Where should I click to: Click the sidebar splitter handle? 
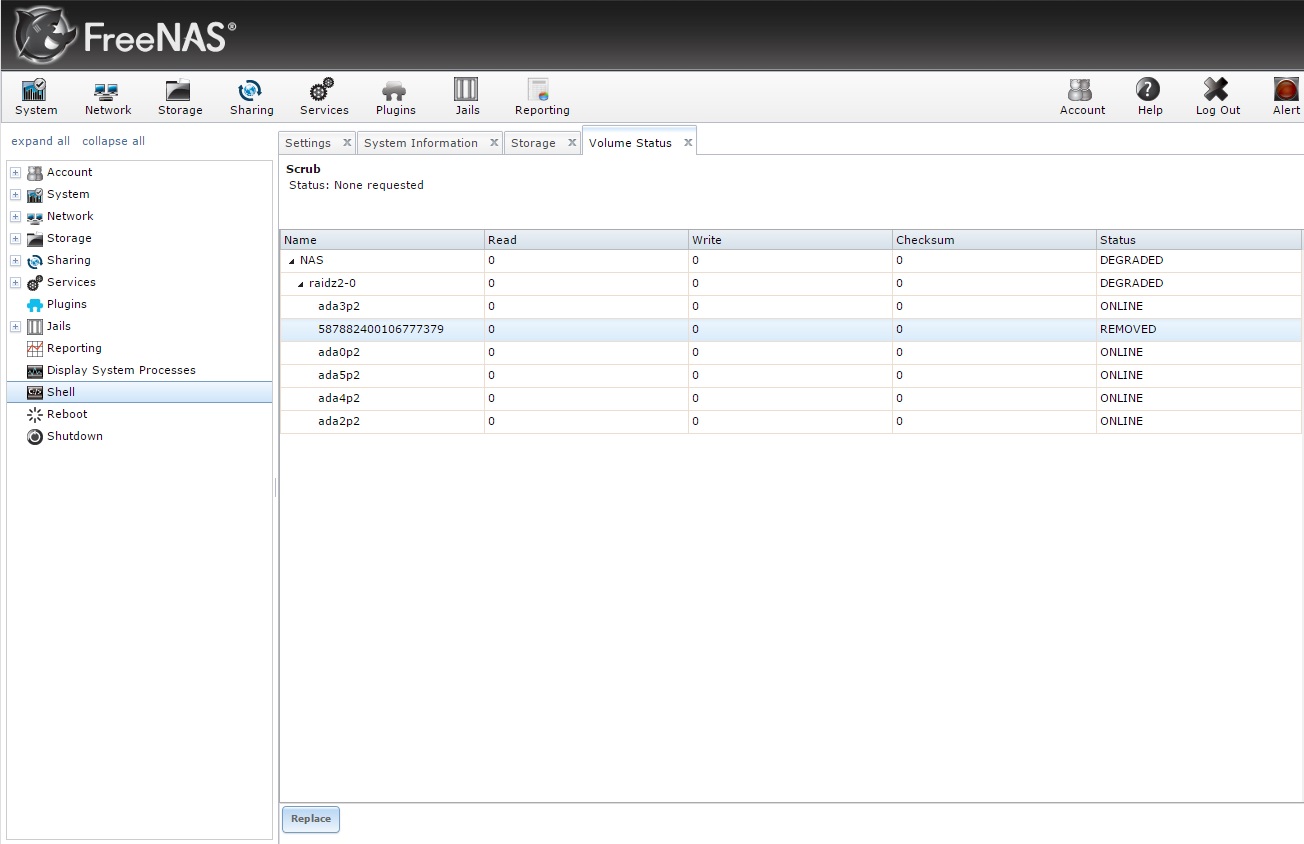point(276,487)
